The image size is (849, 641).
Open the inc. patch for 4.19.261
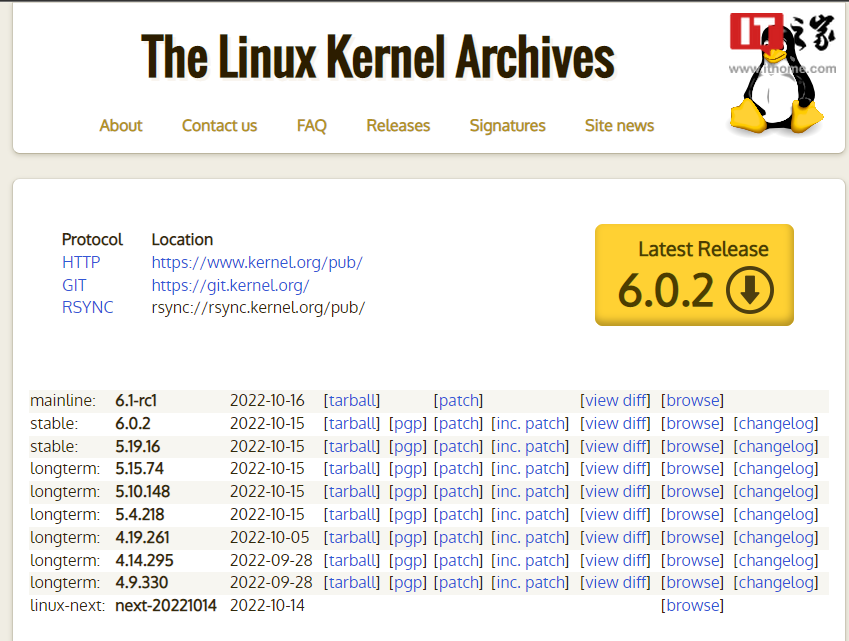[530, 537]
